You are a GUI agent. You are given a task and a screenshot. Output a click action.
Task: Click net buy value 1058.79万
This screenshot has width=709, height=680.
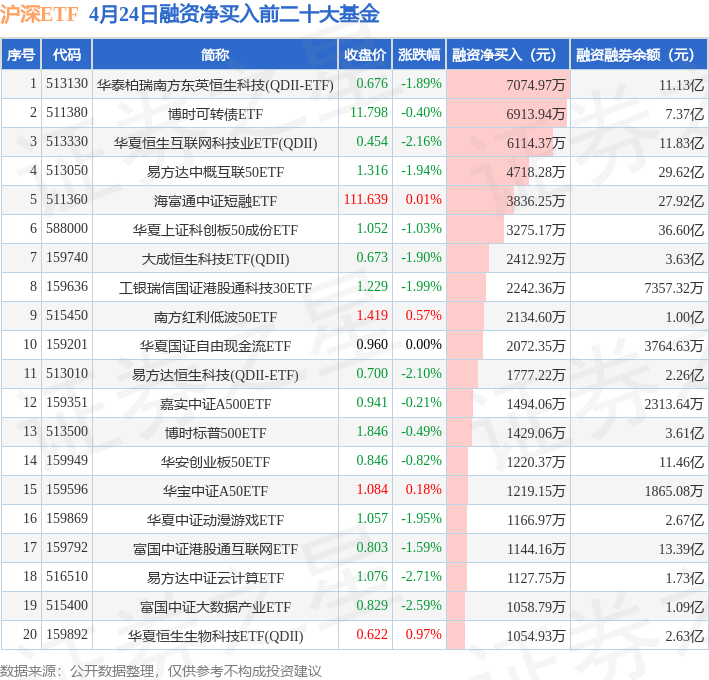tap(535, 607)
